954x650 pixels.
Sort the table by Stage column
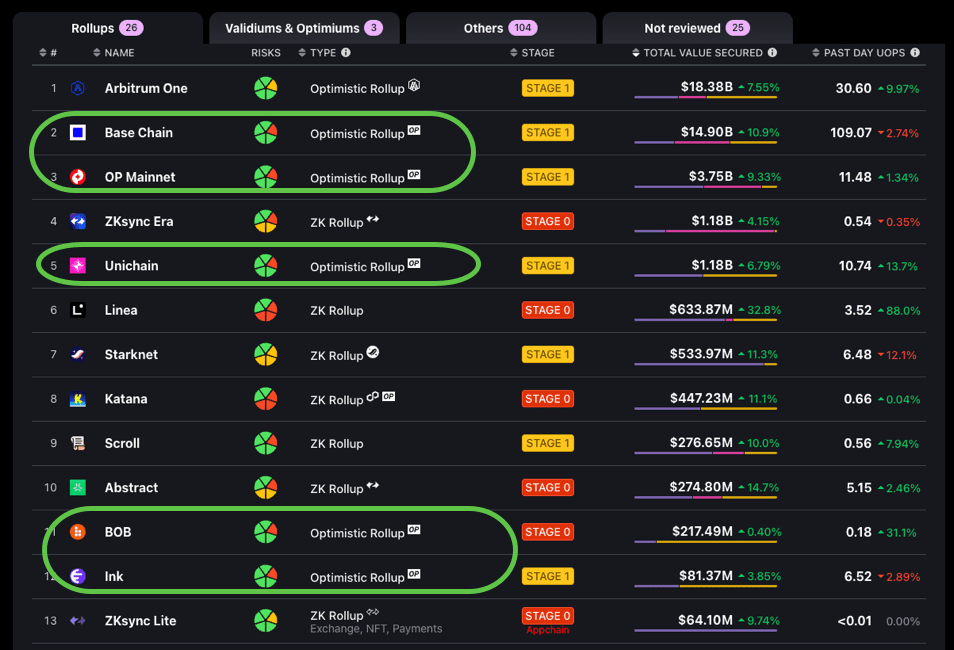[x=537, y=53]
